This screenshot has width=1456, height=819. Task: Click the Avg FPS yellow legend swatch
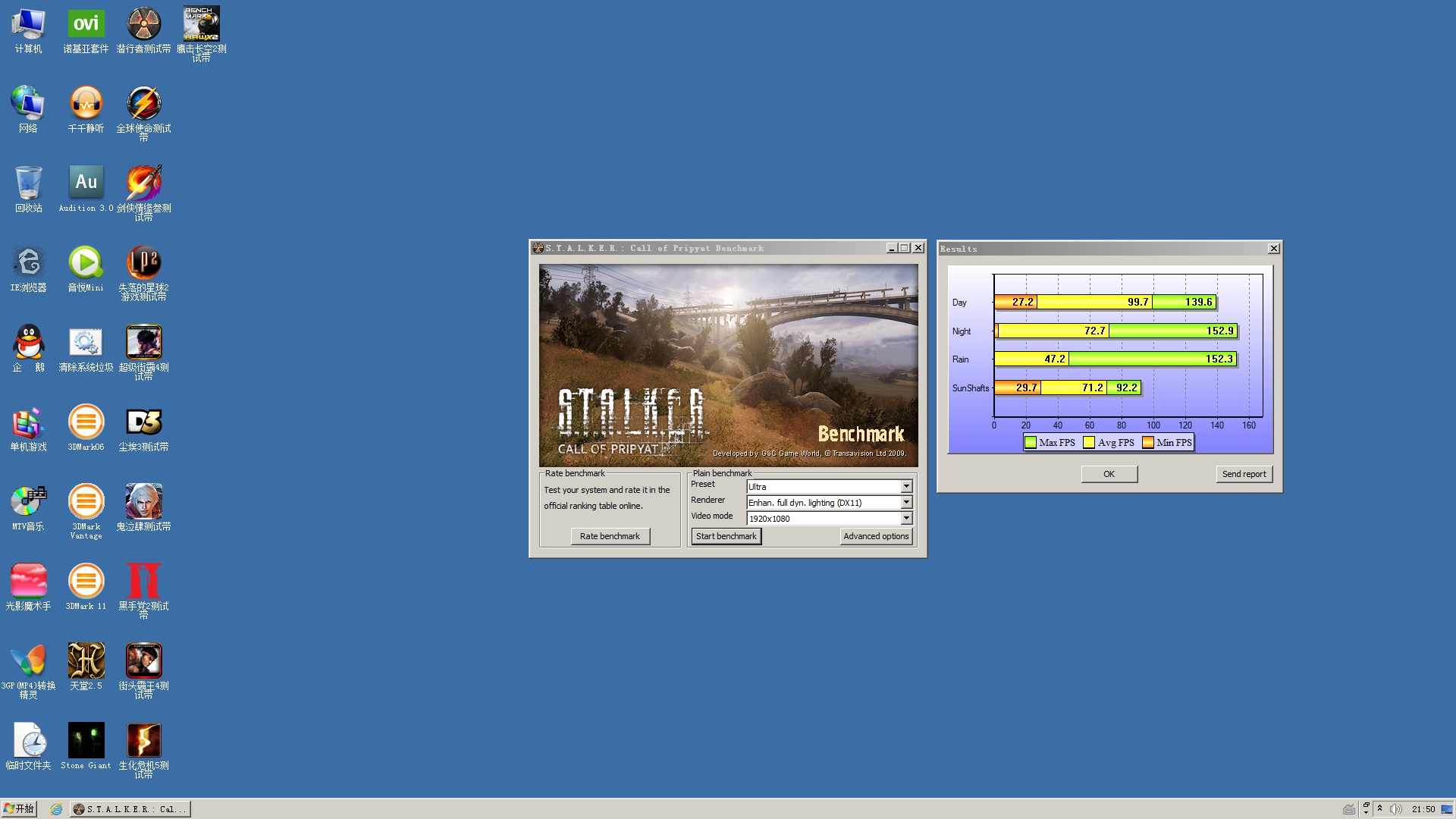pos(1089,443)
